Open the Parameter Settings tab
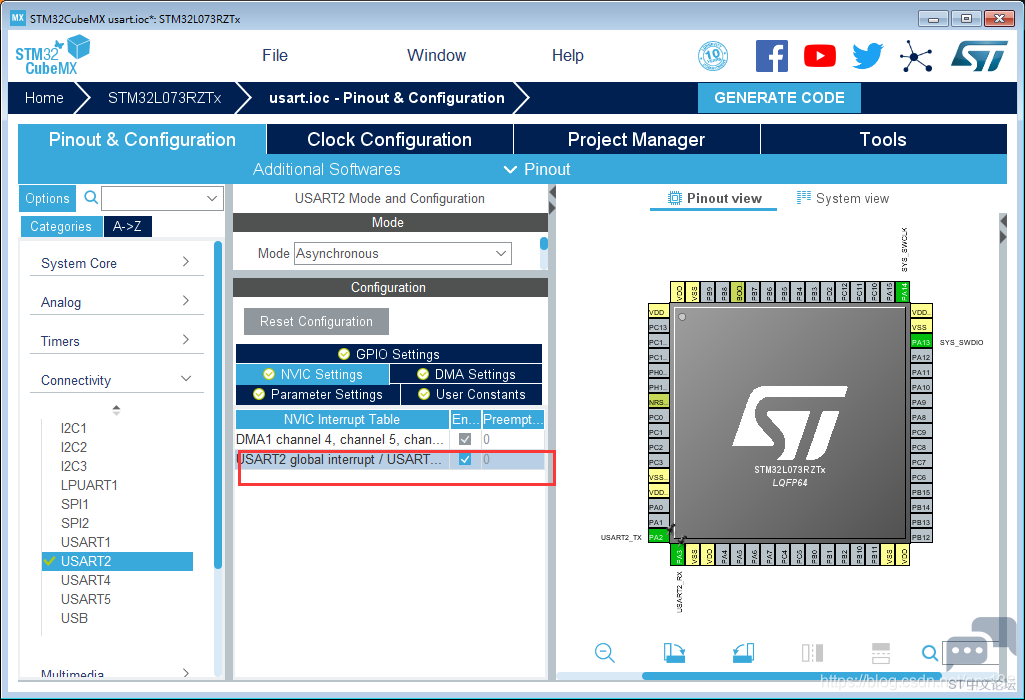 coord(318,394)
